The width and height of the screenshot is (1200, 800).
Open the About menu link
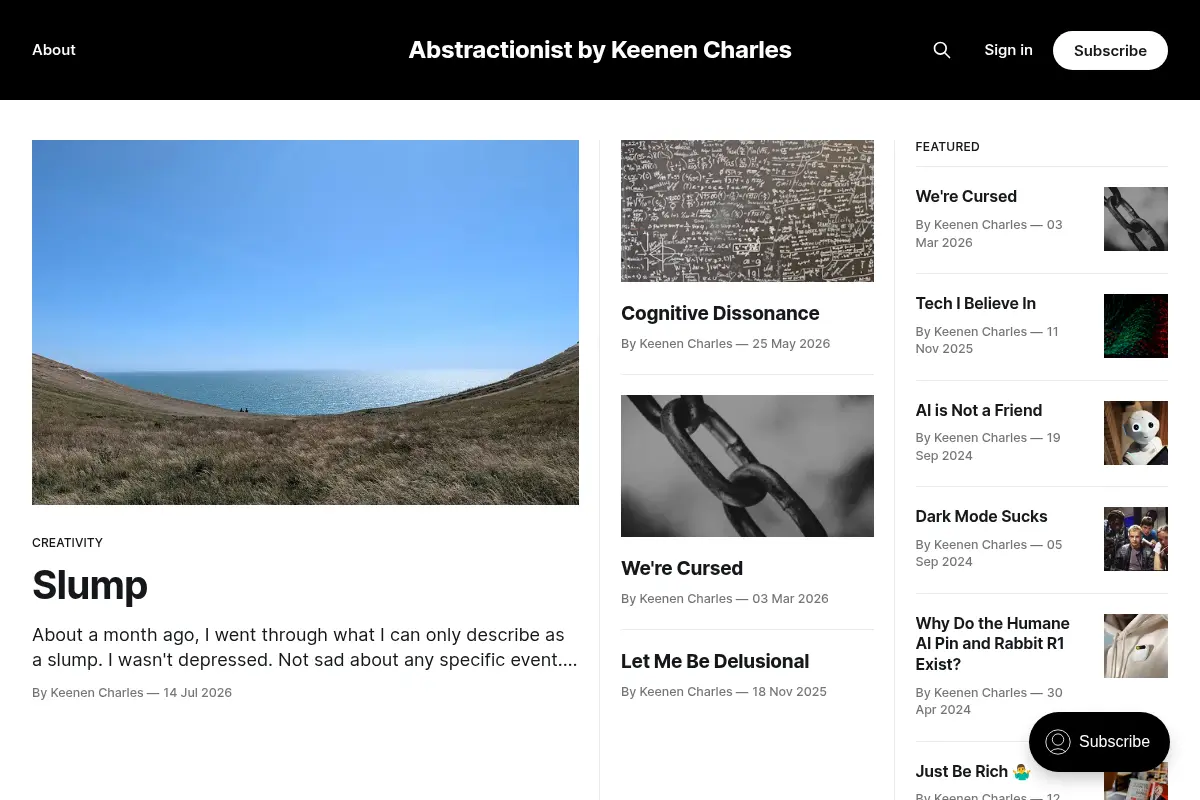(54, 50)
